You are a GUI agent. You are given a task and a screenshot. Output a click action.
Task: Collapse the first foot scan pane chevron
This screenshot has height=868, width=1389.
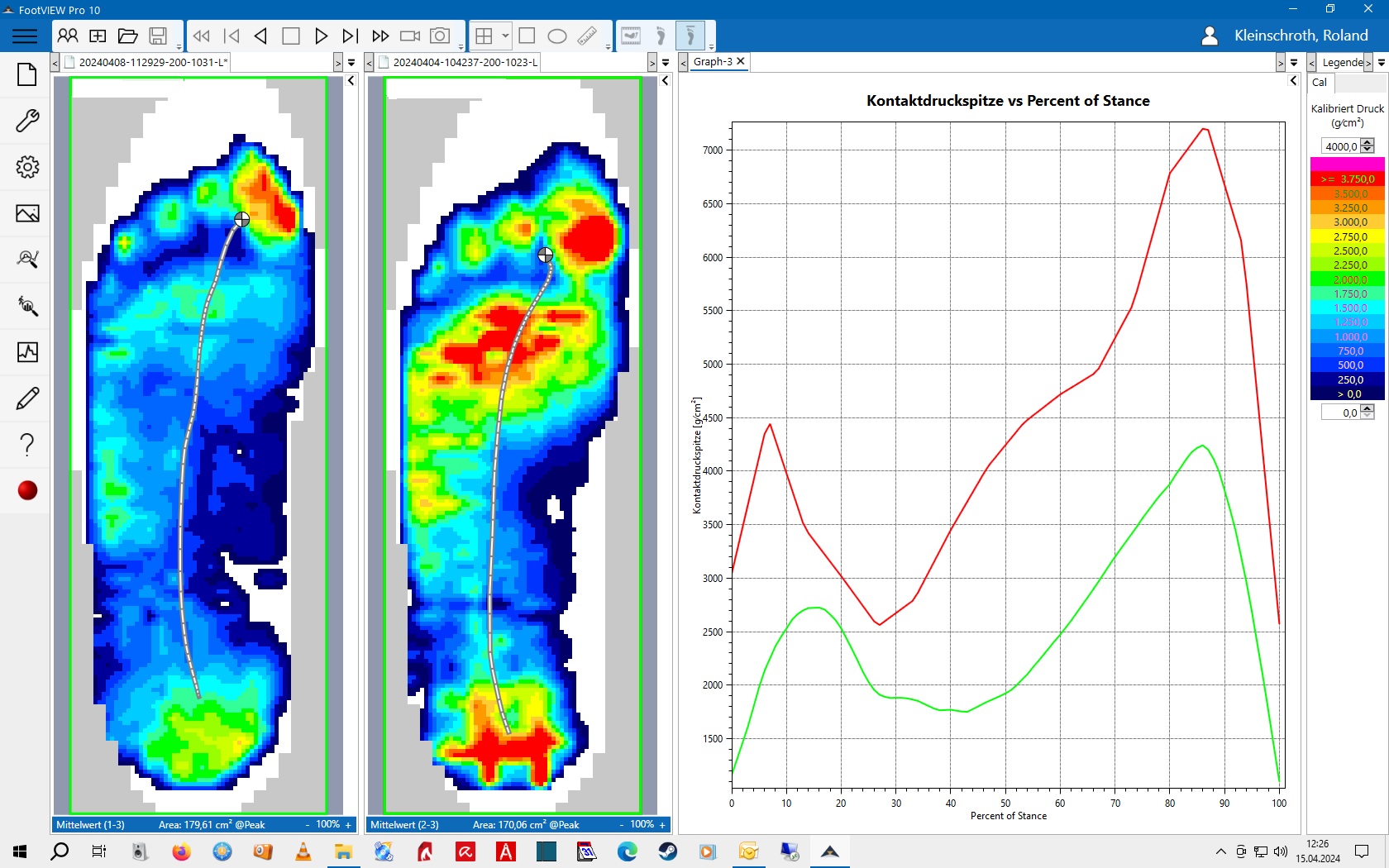coord(351,81)
